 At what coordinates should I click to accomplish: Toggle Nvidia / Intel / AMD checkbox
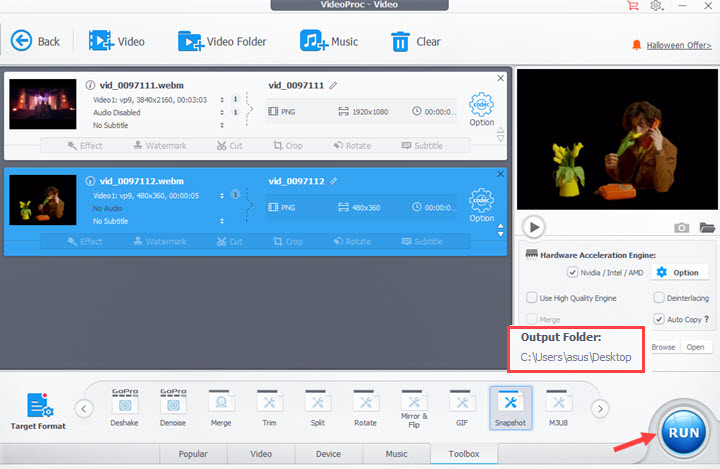(572, 272)
